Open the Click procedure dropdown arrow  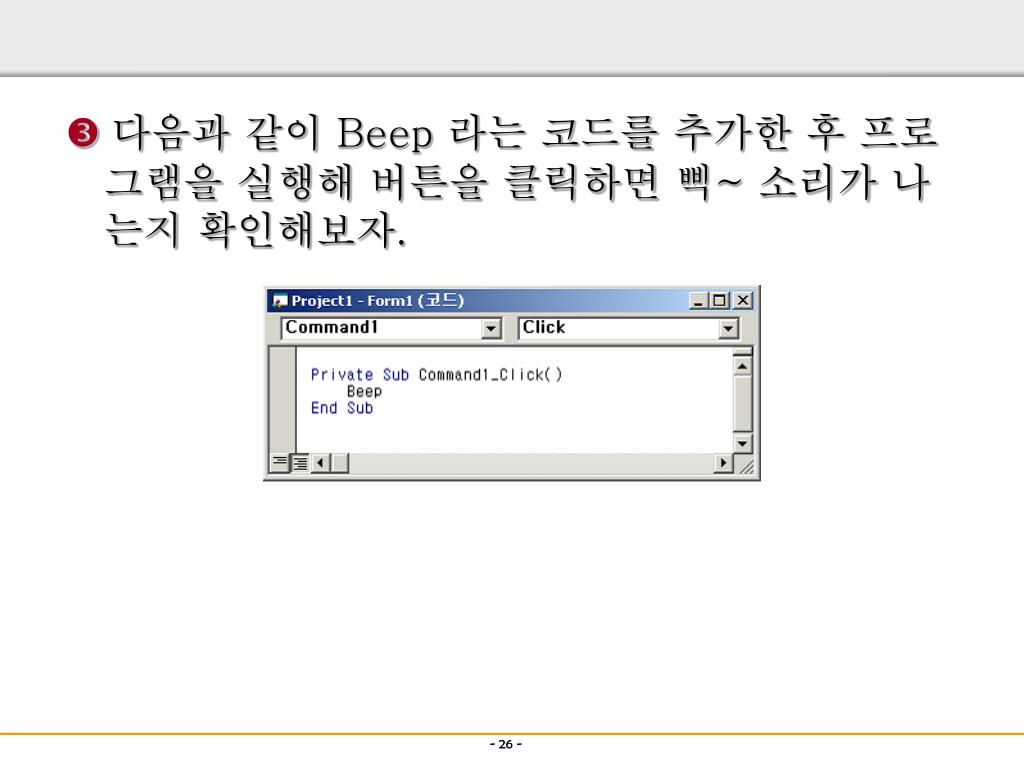coord(728,328)
